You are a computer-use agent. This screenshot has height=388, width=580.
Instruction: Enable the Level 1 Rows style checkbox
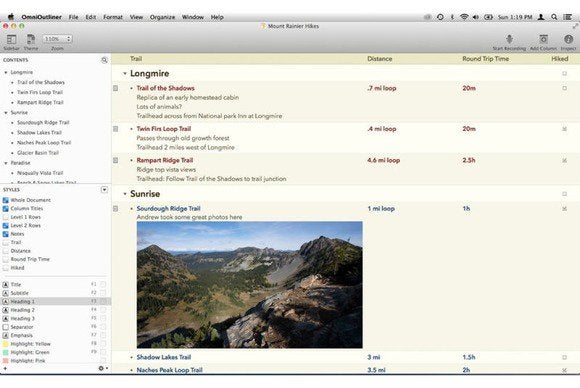pyautogui.click(x=6, y=217)
